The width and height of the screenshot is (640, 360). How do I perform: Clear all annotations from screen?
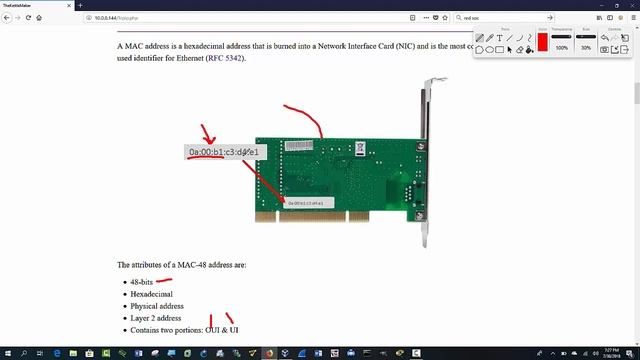tap(624, 38)
